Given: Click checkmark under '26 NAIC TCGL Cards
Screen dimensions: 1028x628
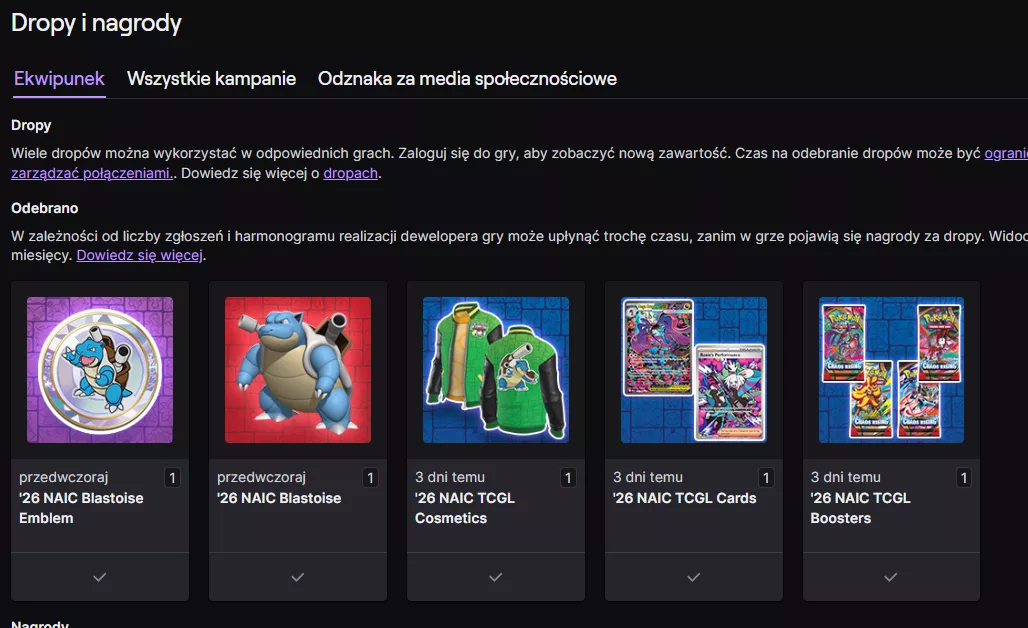Looking at the screenshot, I should point(694,577).
